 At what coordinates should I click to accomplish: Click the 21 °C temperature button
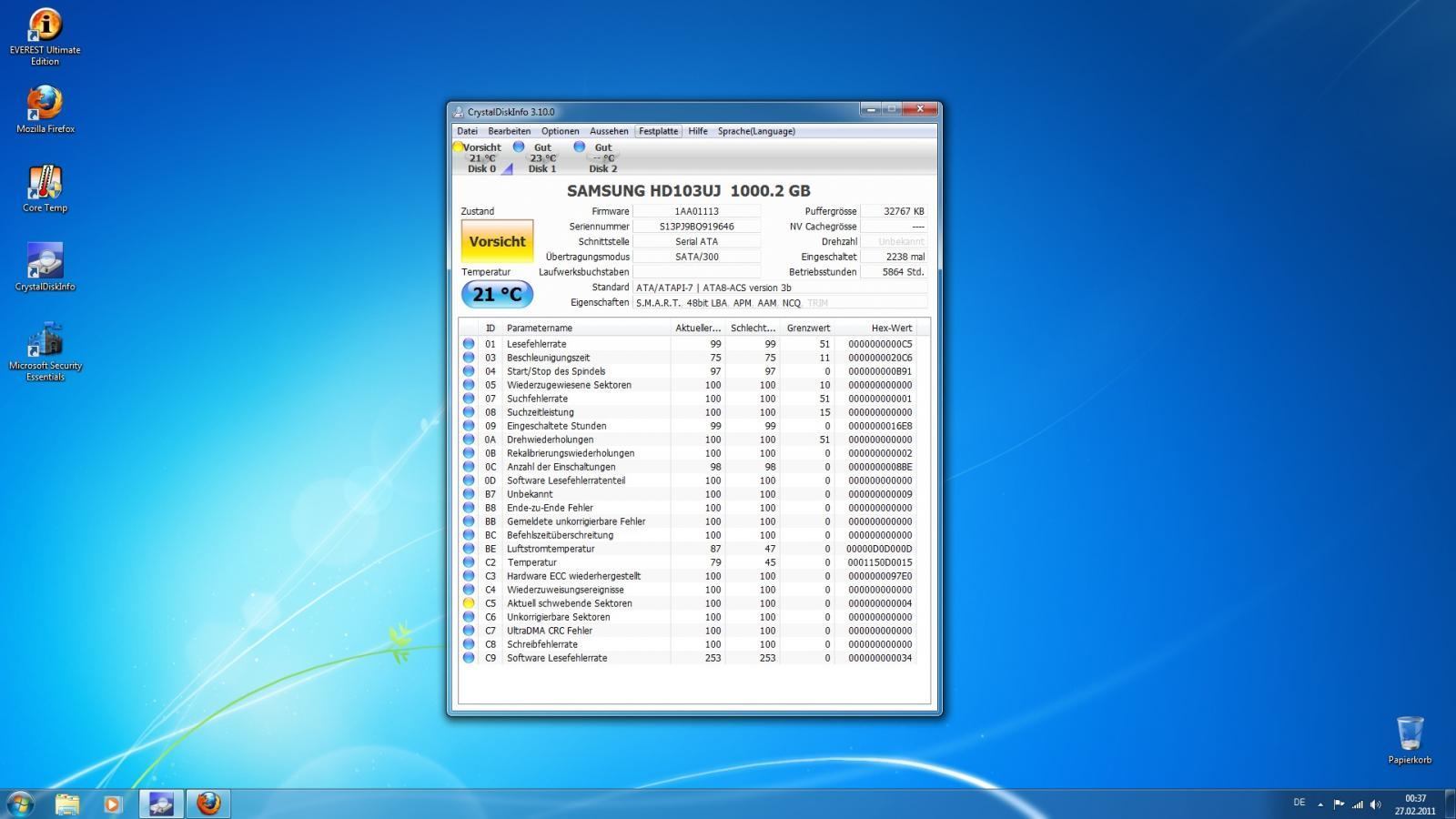(497, 294)
